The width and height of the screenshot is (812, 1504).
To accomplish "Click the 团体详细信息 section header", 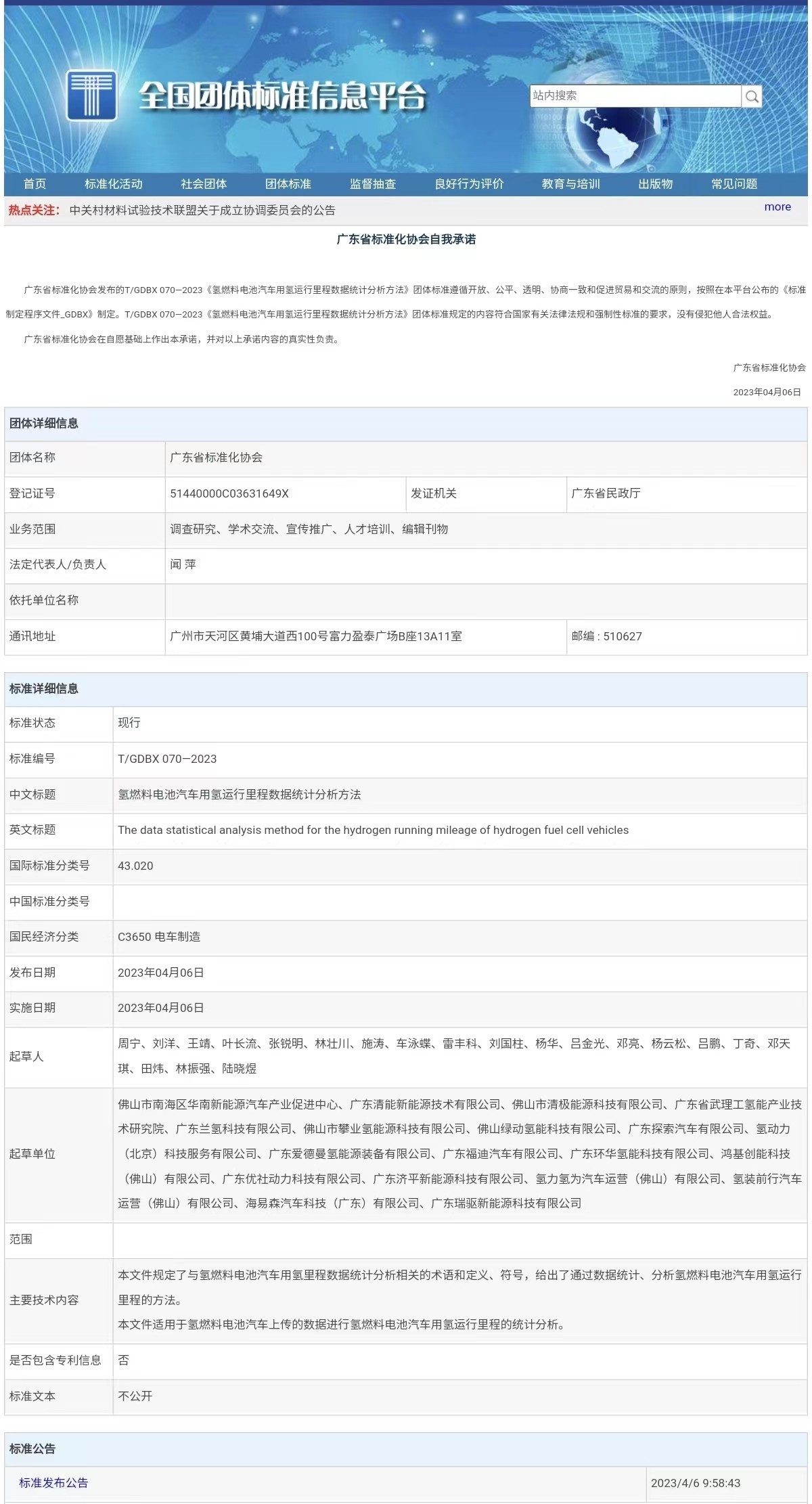I will pos(44,424).
